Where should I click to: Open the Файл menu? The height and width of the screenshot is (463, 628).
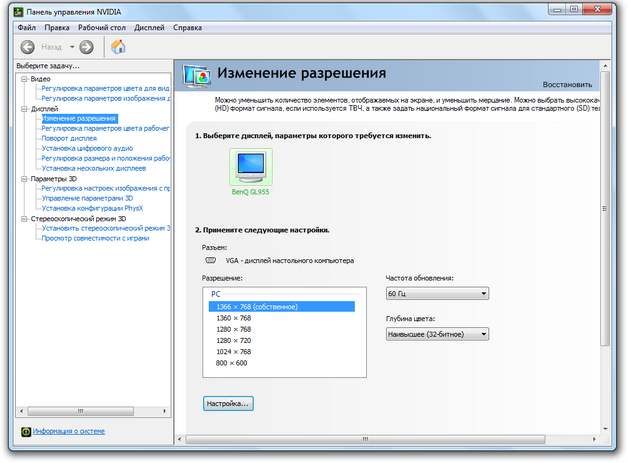[27, 28]
